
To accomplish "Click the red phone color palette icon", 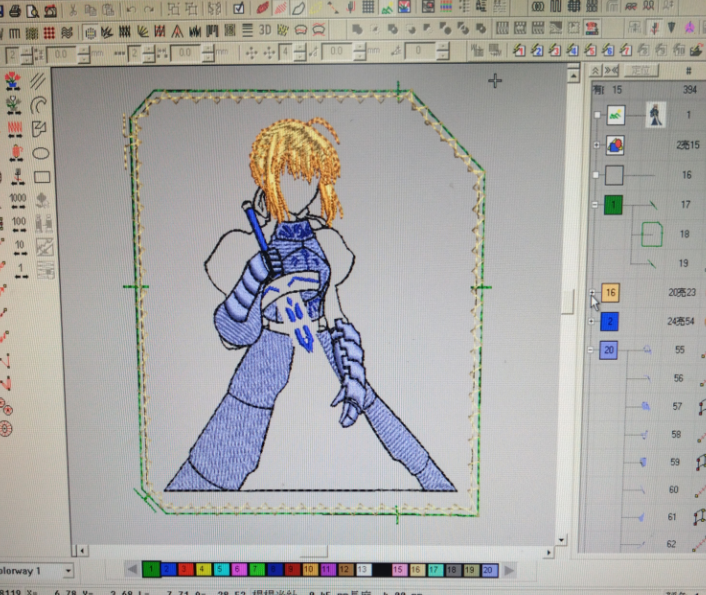I will click(x=592, y=28).
